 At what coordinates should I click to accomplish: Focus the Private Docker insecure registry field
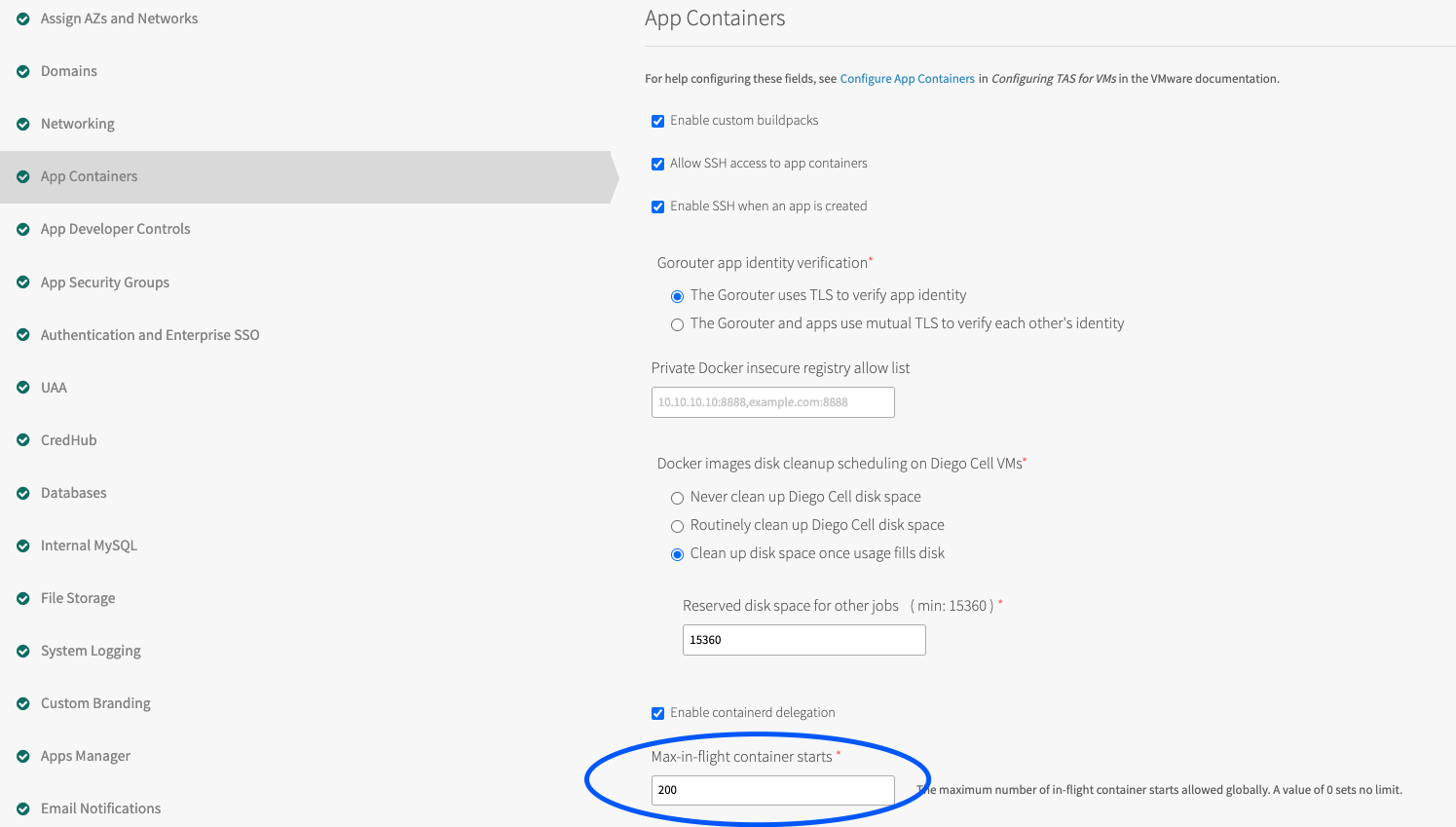pyautogui.click(x=772, y=402)
